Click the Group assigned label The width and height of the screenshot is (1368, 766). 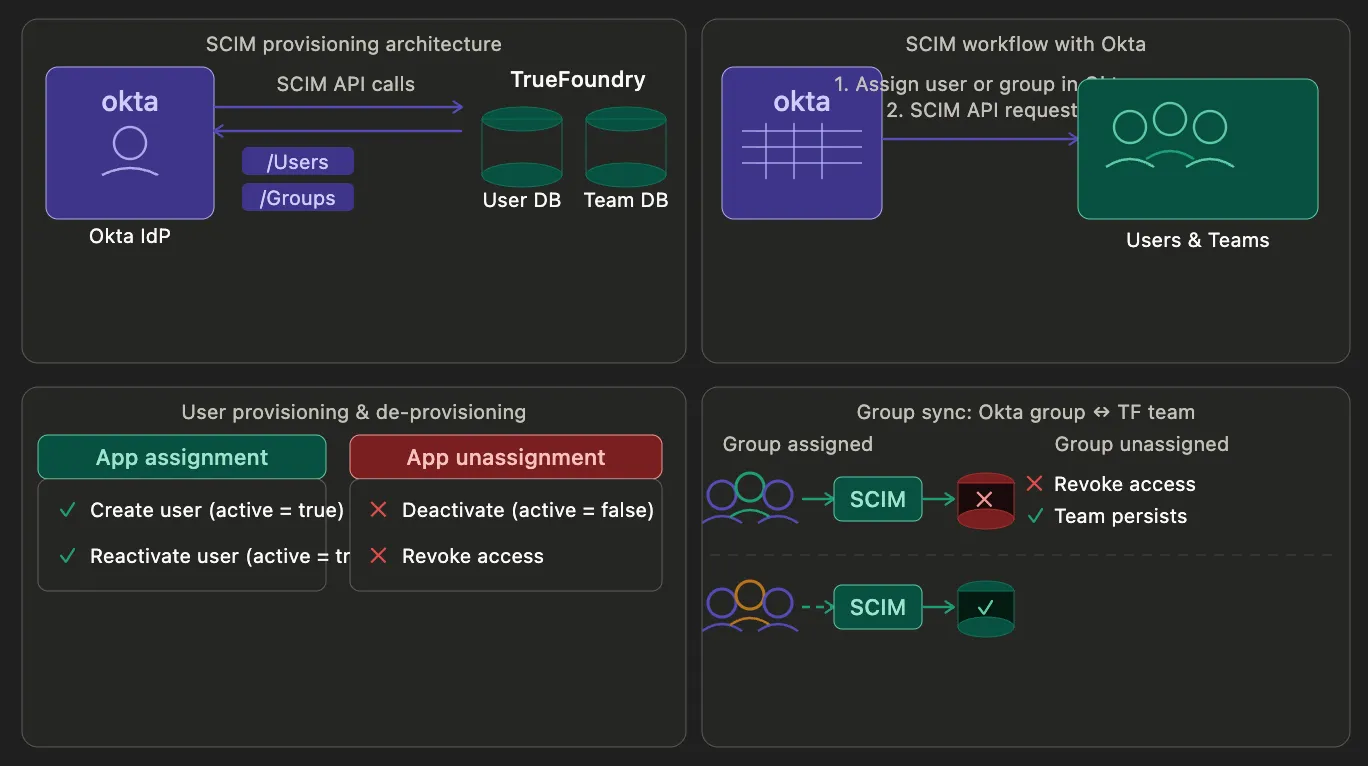[x=798, y=444]
